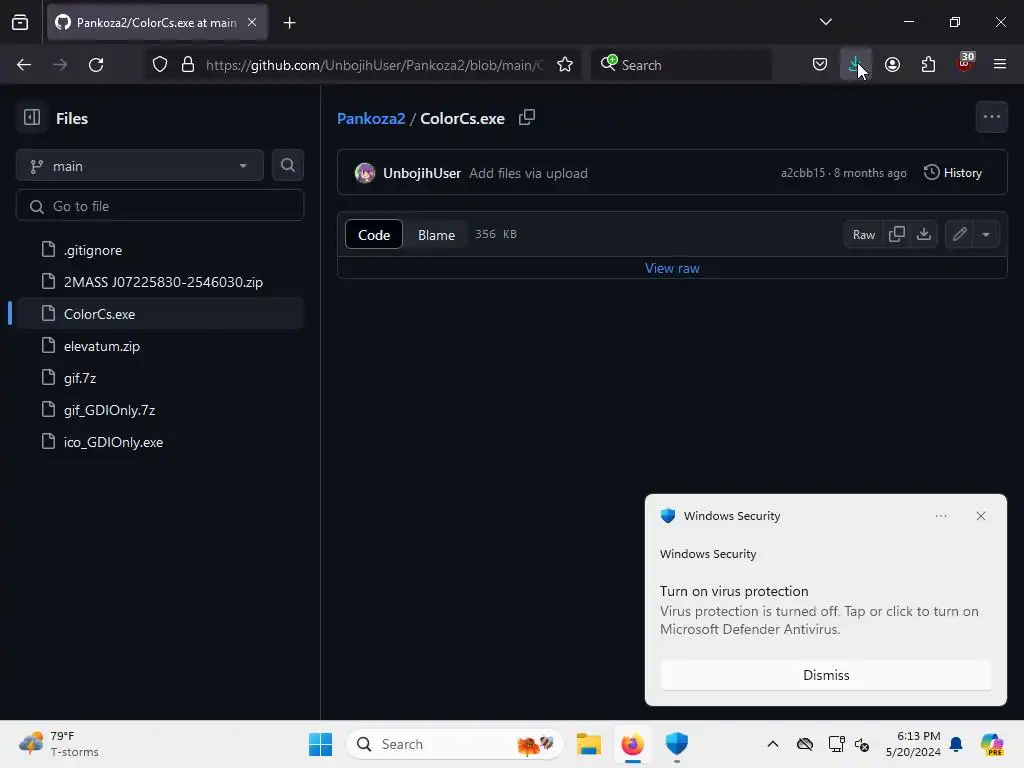Download the raw ColorCs.exe file
The height and width of the screenshot is (768, 1024).
(923, 234)
